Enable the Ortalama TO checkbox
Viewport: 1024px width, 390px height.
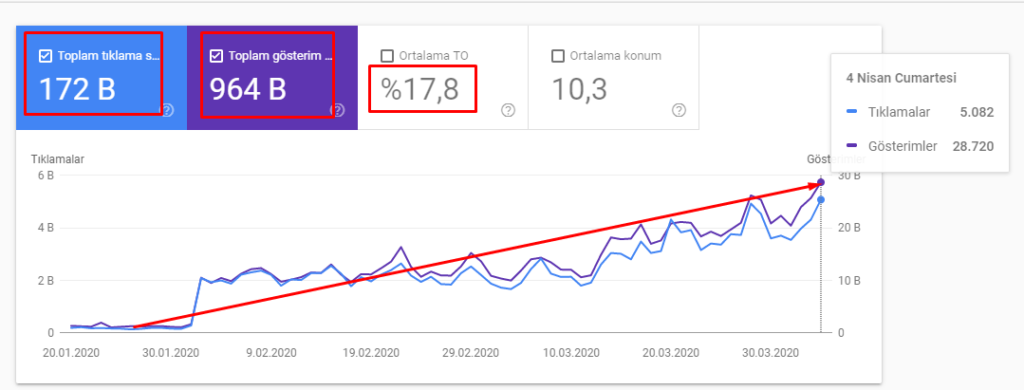tap(387, 56)
